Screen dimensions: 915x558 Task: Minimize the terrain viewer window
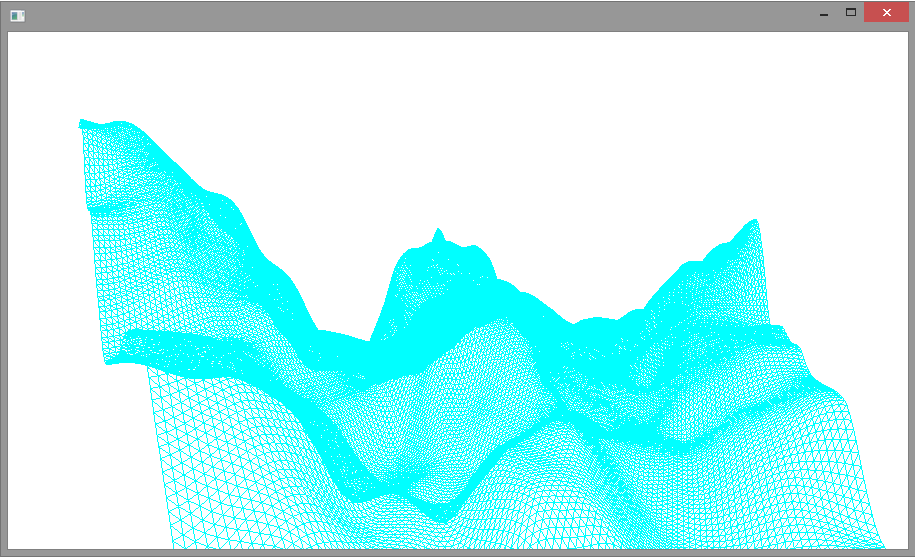point(824,13)
